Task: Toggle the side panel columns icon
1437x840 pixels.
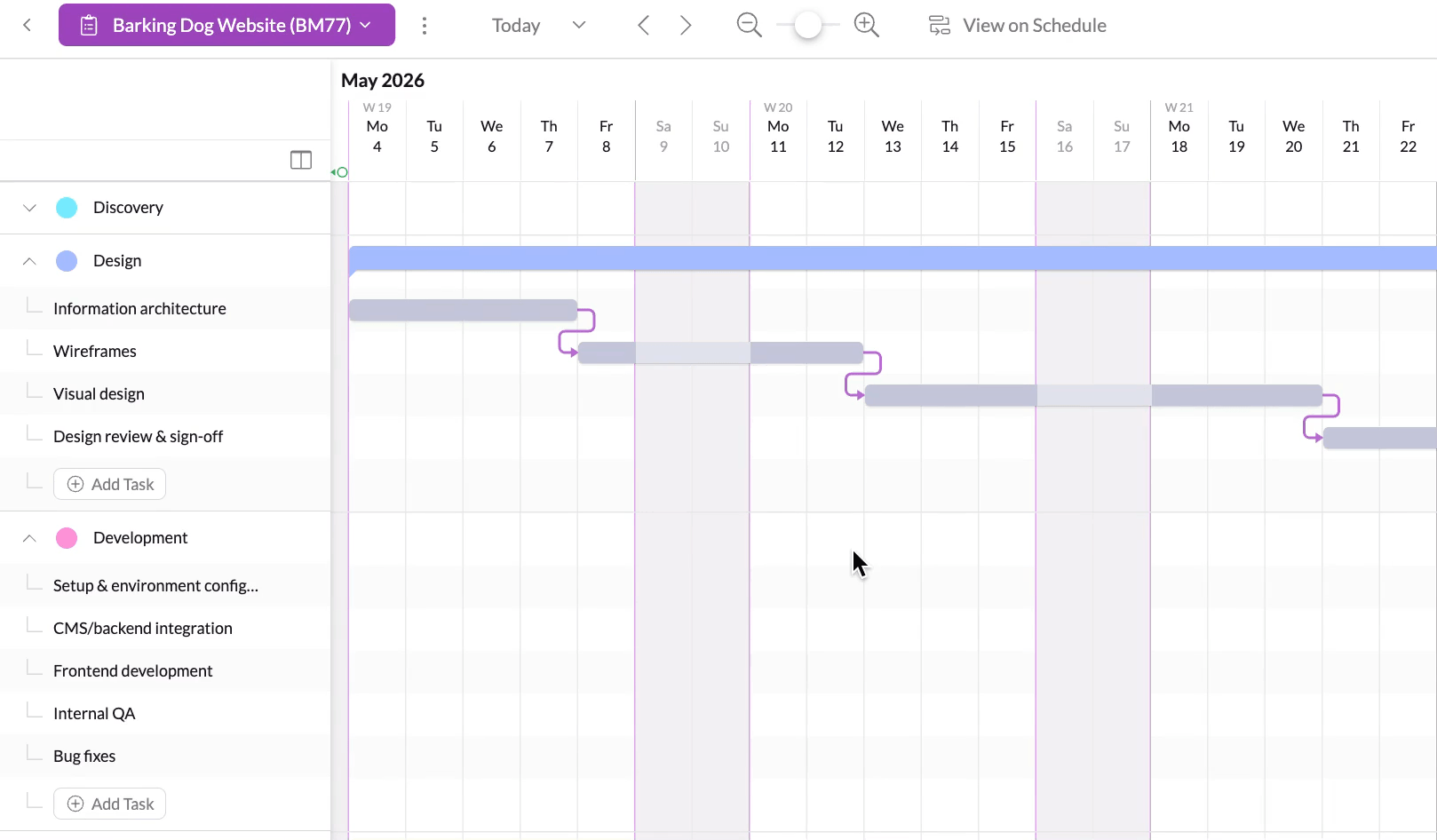Action: [x=301, y=160]
